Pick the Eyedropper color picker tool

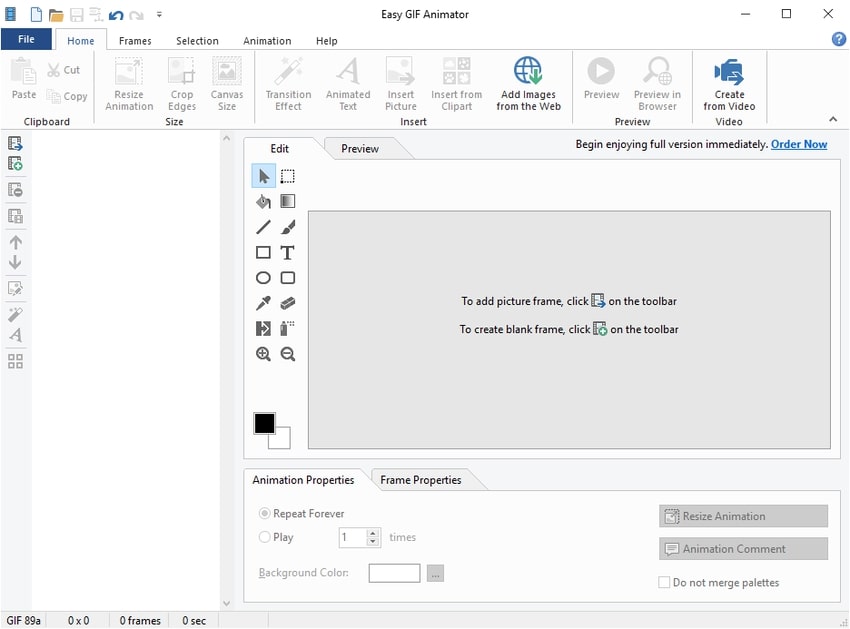[x=263, y=303]
